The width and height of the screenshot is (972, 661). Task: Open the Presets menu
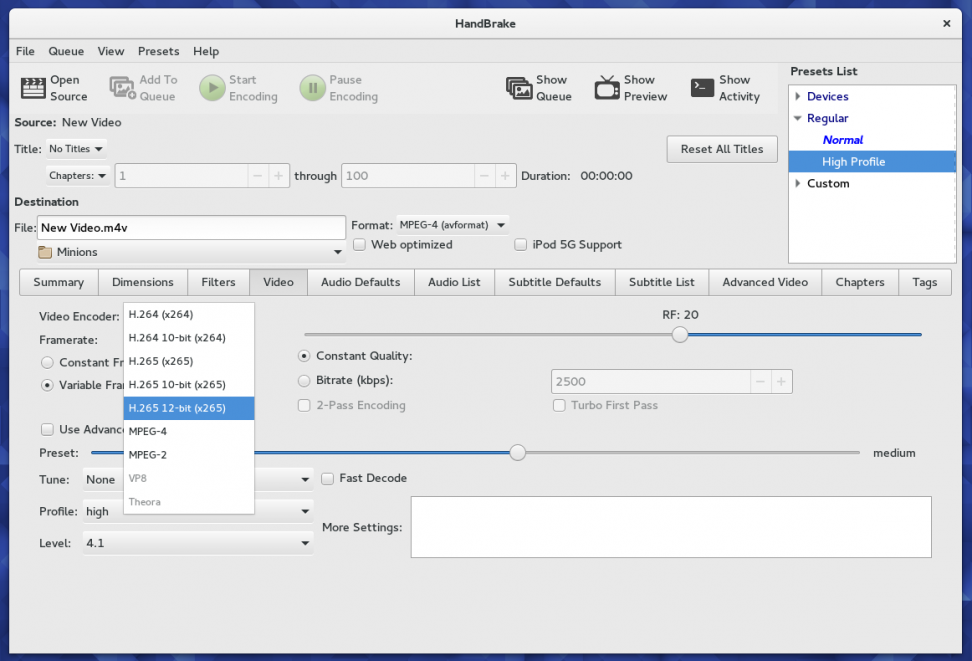[x=158, y=51]
